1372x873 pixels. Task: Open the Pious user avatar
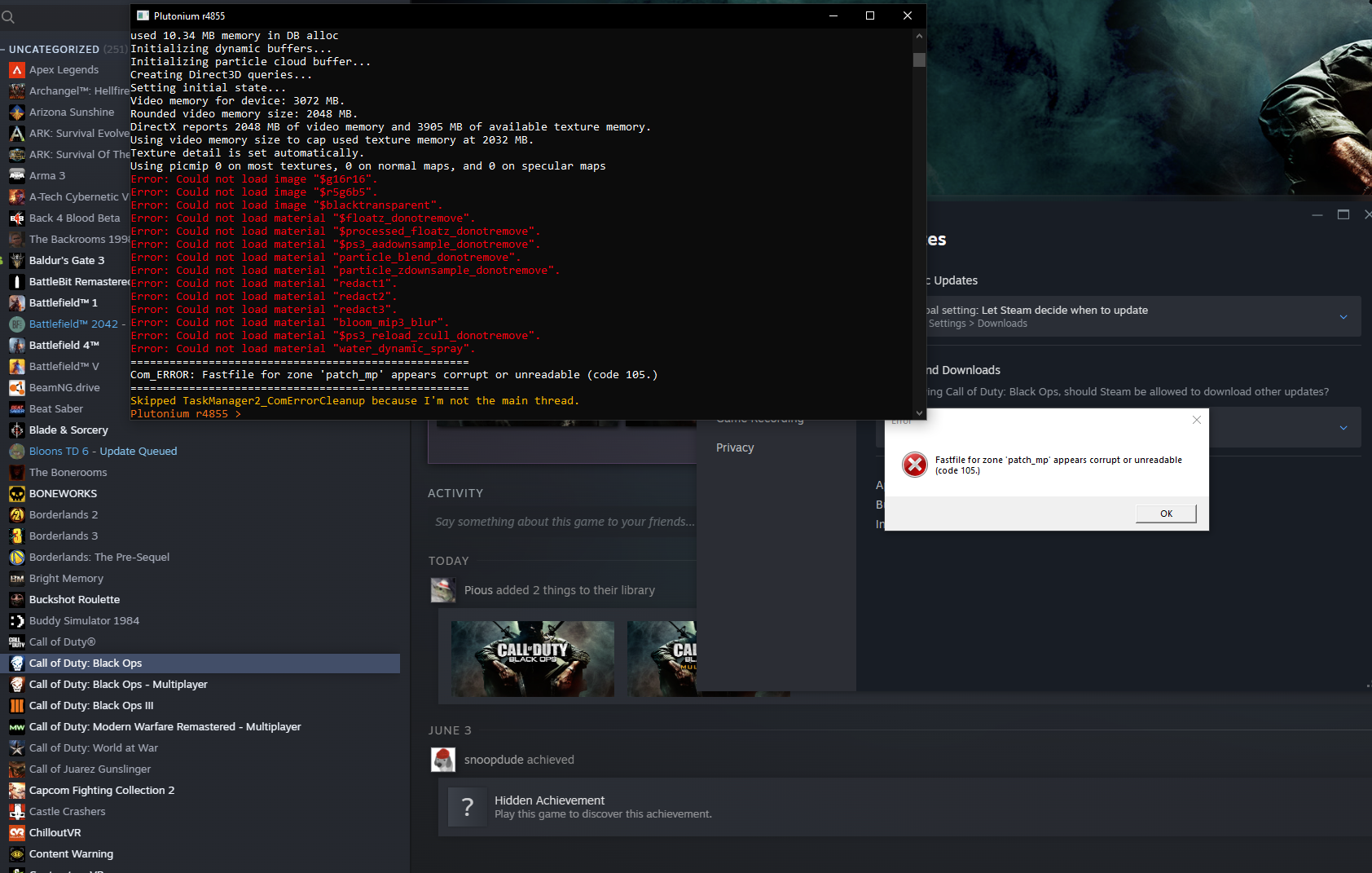tap(443, 590)
